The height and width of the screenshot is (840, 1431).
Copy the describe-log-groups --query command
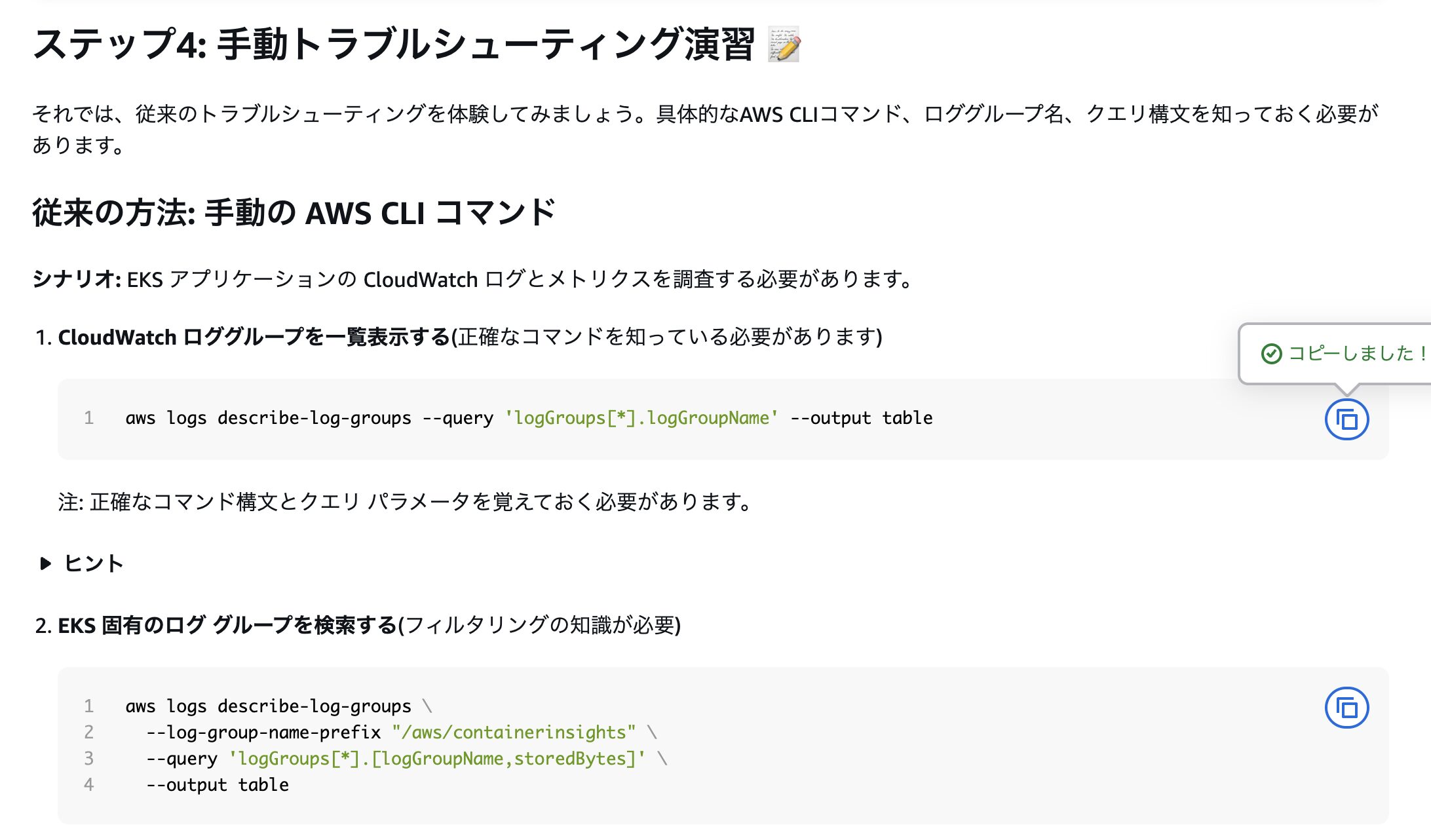[x=1346, y=419]
